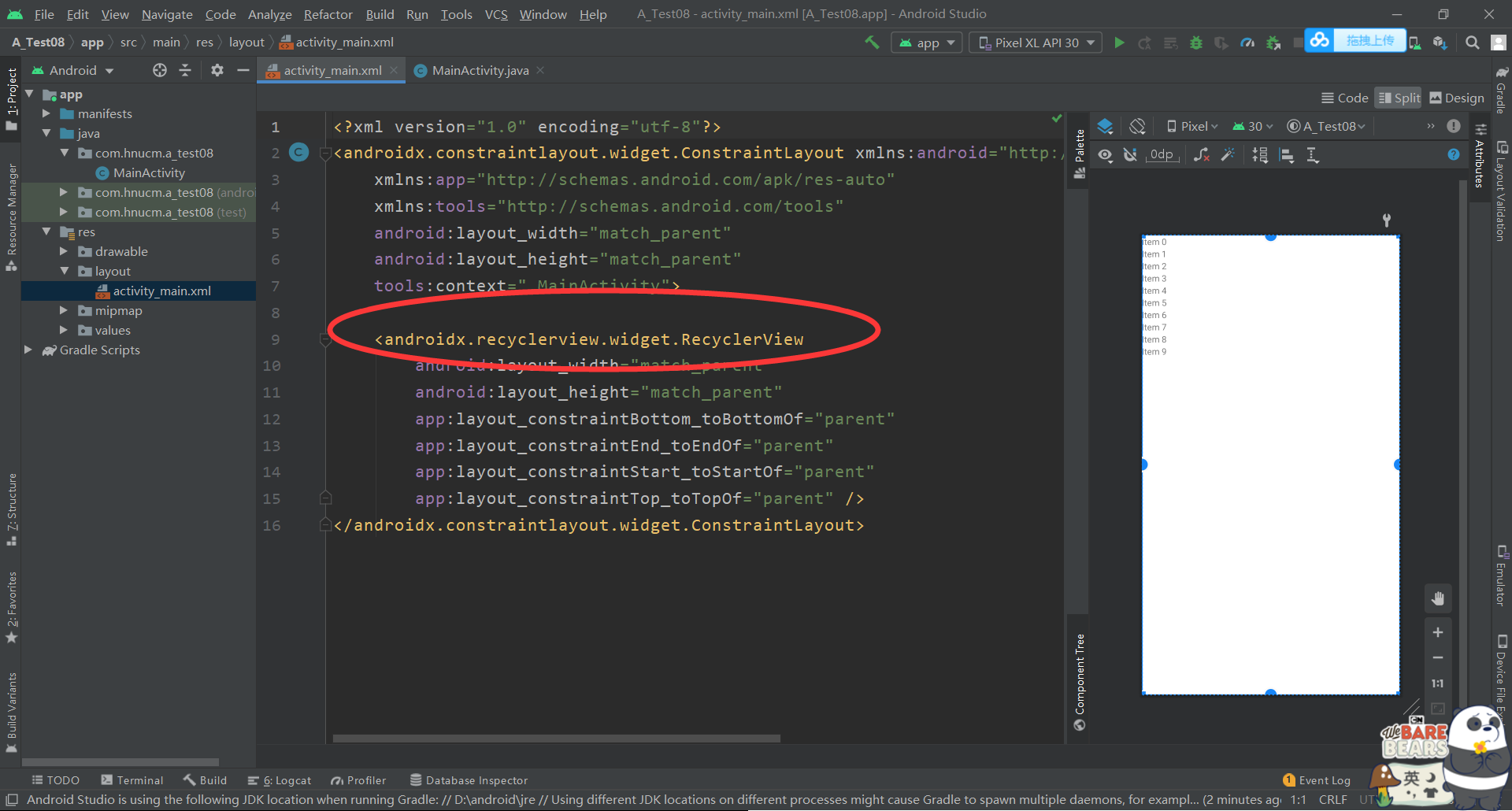The height and width of the screenshot is (811, 1512).
Task: Click the Infer Constraints magic wand
Action: [1228, 155]
